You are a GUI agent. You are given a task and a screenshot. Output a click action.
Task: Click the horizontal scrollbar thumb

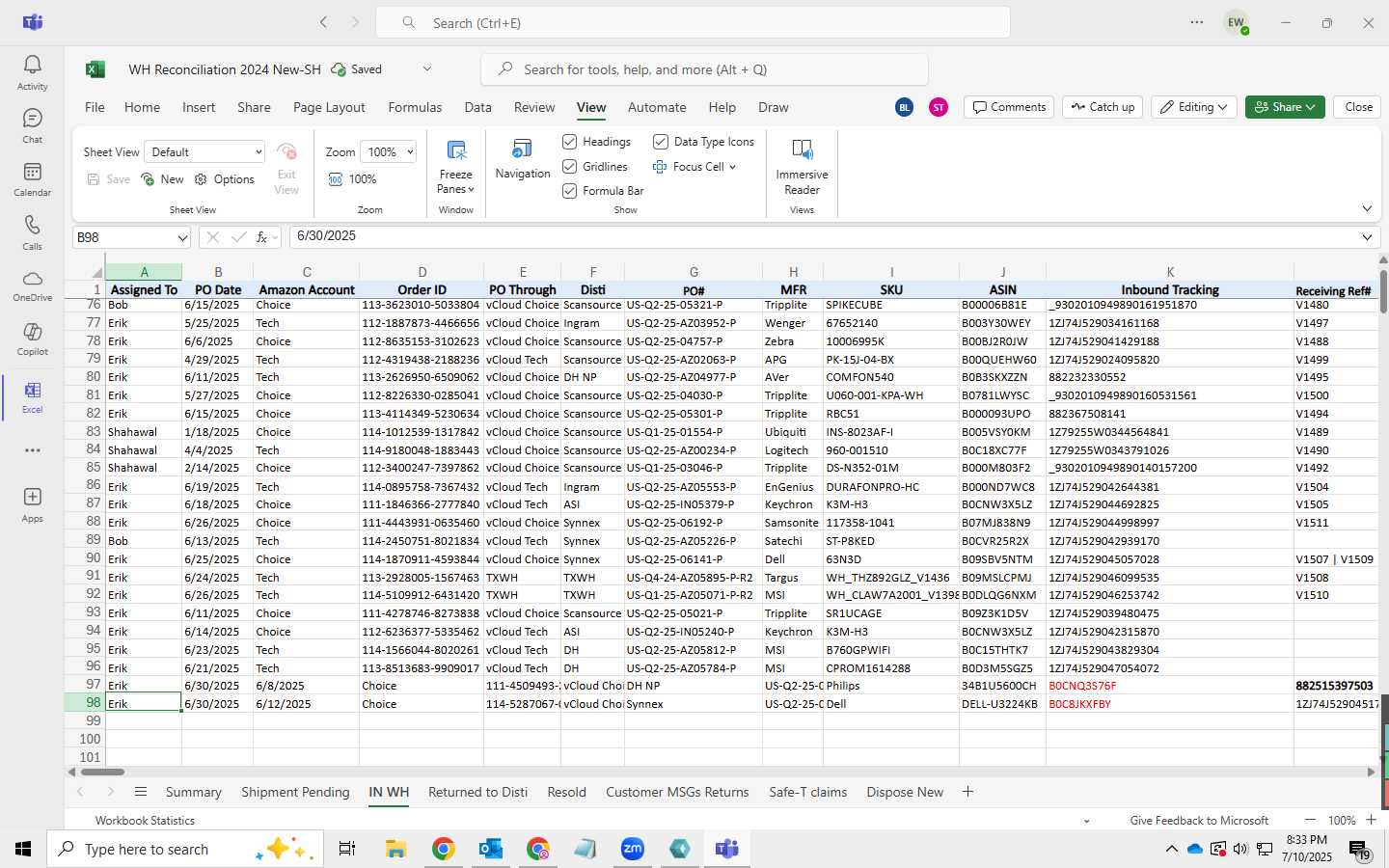(x=102, y=772)
